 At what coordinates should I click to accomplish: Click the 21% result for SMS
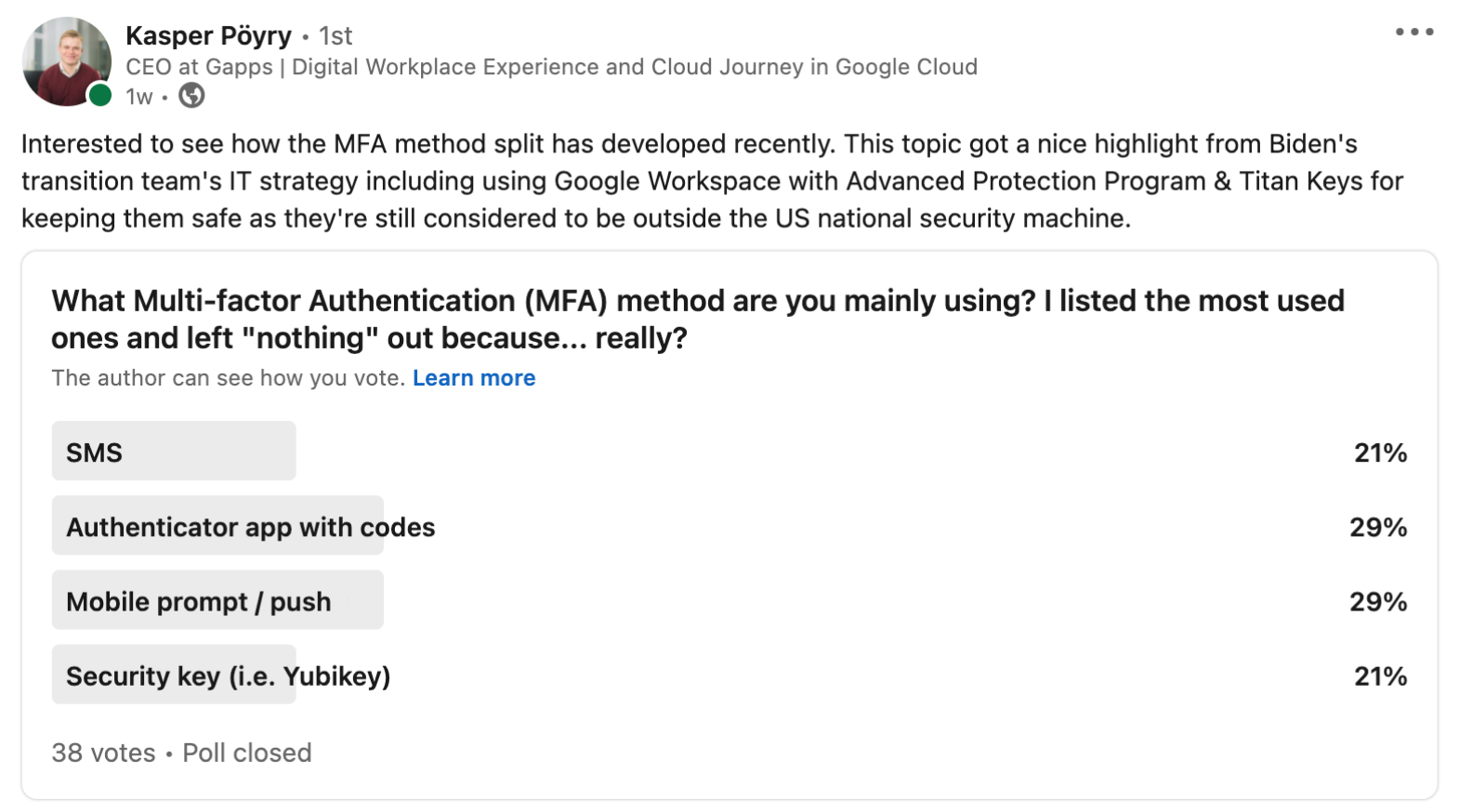click(1380, 452)
